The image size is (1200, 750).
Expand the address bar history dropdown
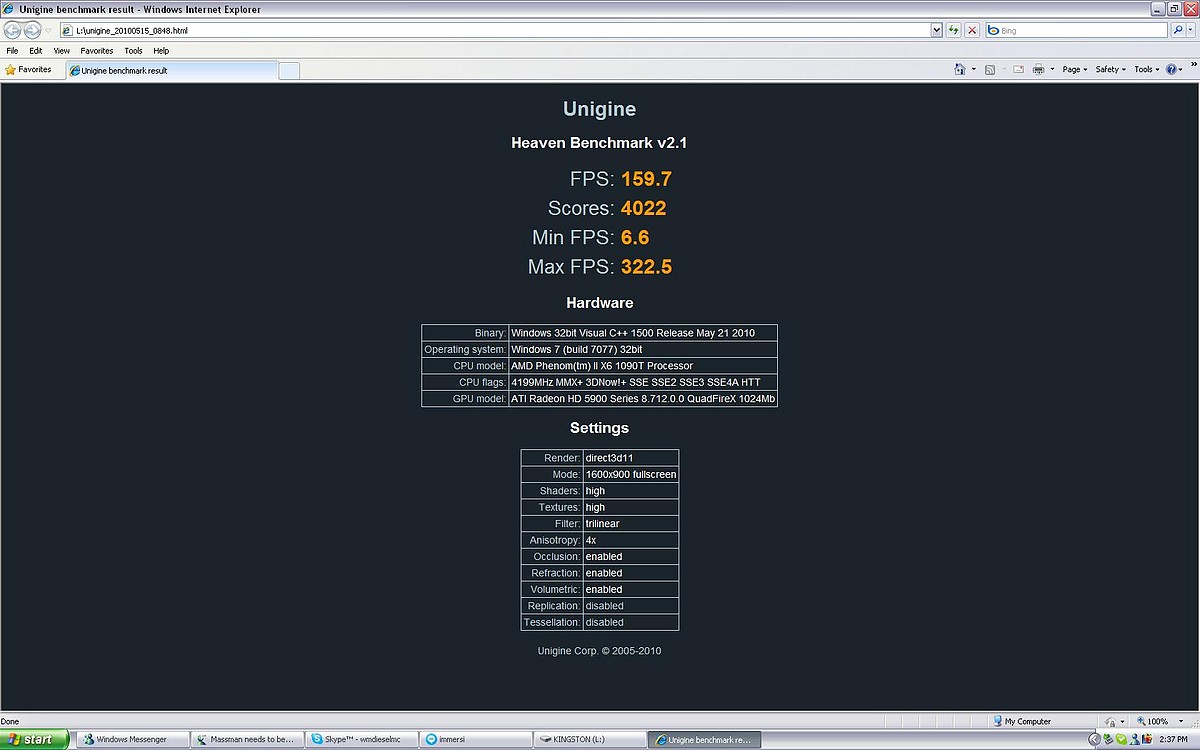[x=936, y=30]
